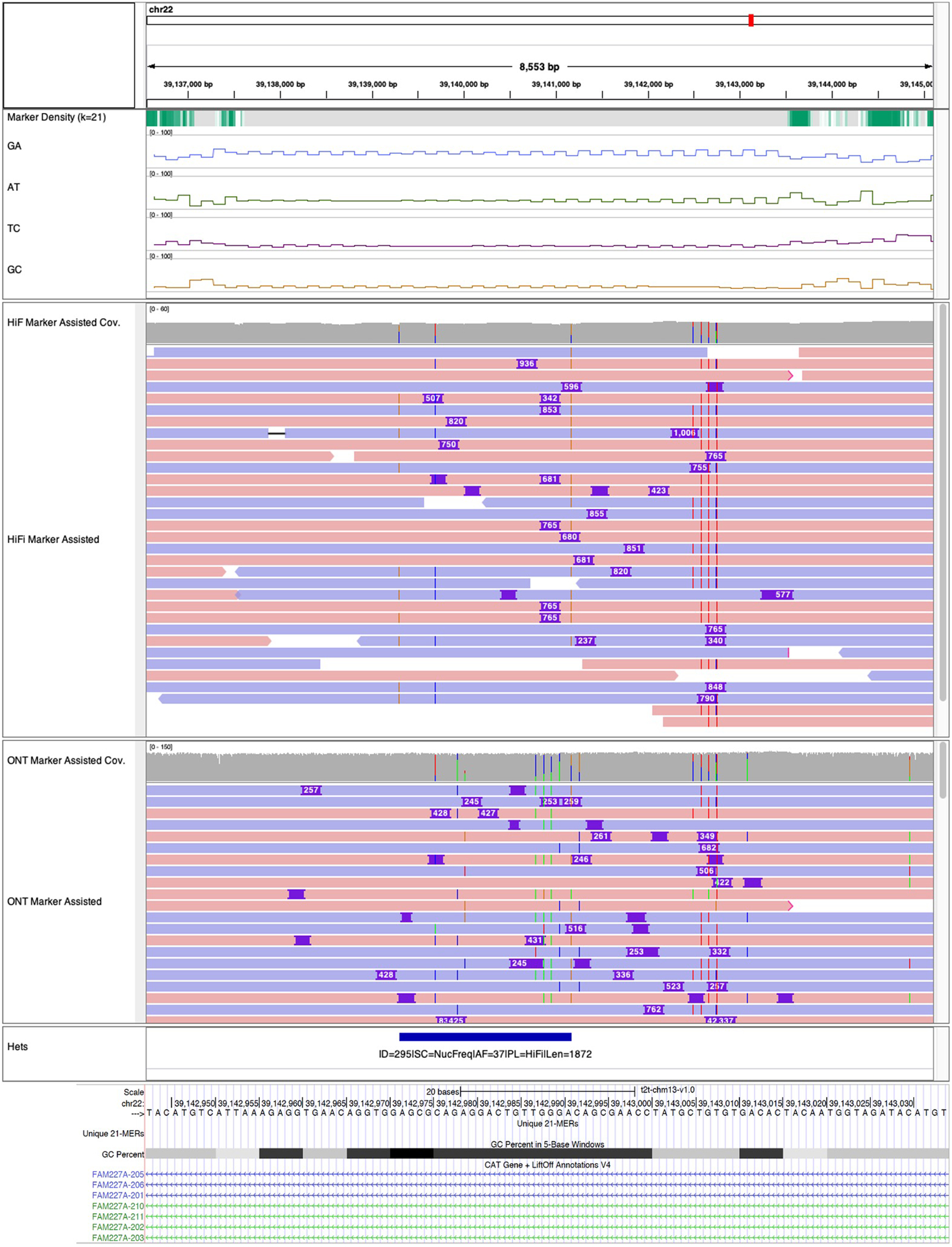Select the ONT Marker Assisted alignment track label
The height and width of the screenshot is (1247, 952).
coord(55,901)
